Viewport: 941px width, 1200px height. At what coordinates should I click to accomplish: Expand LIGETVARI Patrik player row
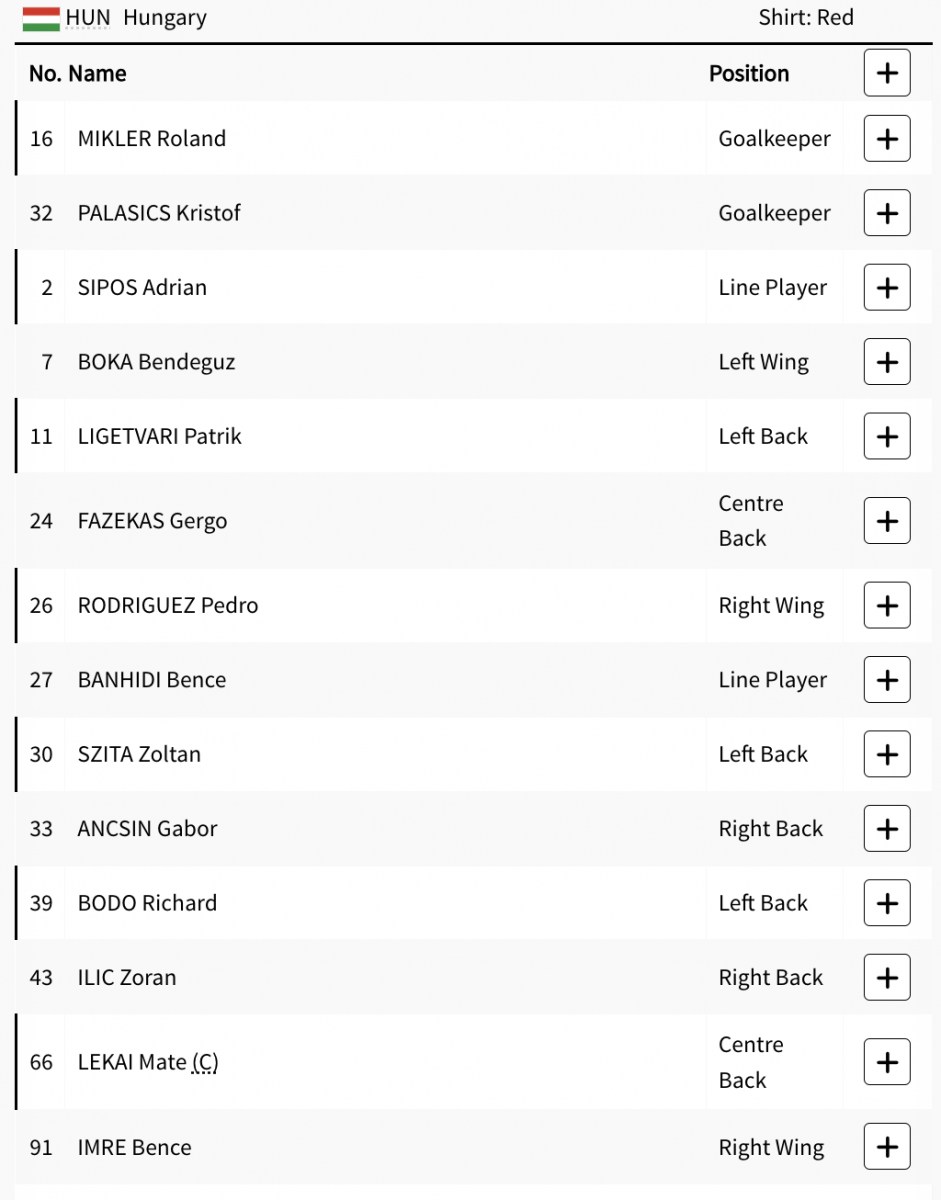[887, 436]
